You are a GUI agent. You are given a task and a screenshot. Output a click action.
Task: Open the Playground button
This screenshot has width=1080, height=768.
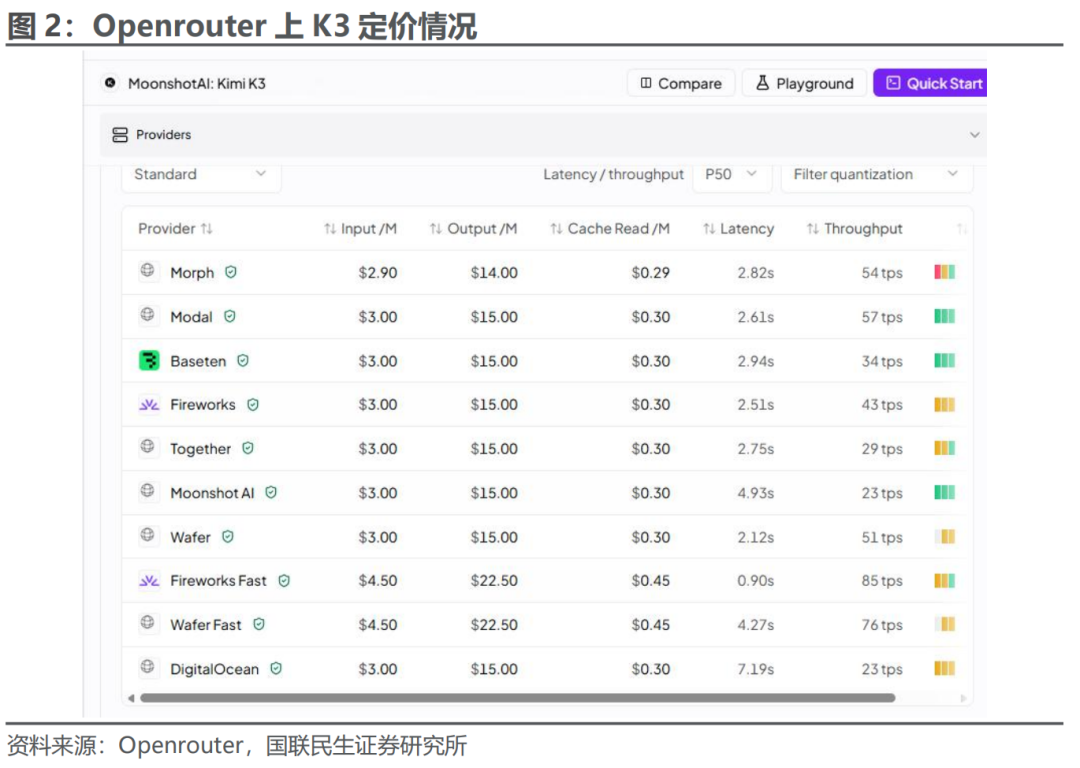coord(804,83)
